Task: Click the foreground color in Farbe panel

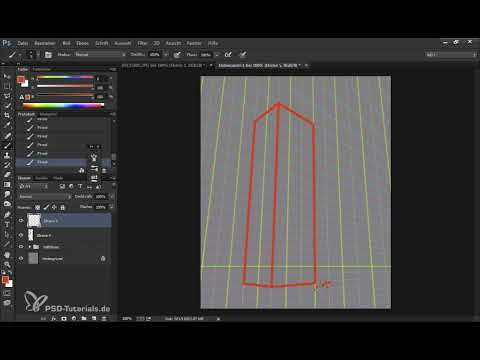Action: click(21, 79)
